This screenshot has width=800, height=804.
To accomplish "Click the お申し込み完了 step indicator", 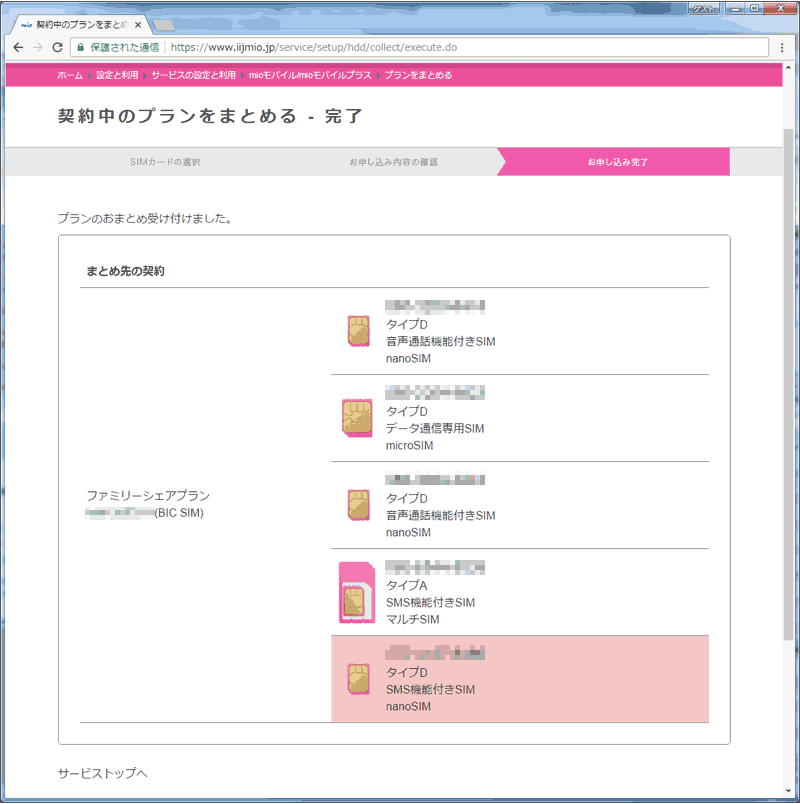I will click(x=617, y=161).
